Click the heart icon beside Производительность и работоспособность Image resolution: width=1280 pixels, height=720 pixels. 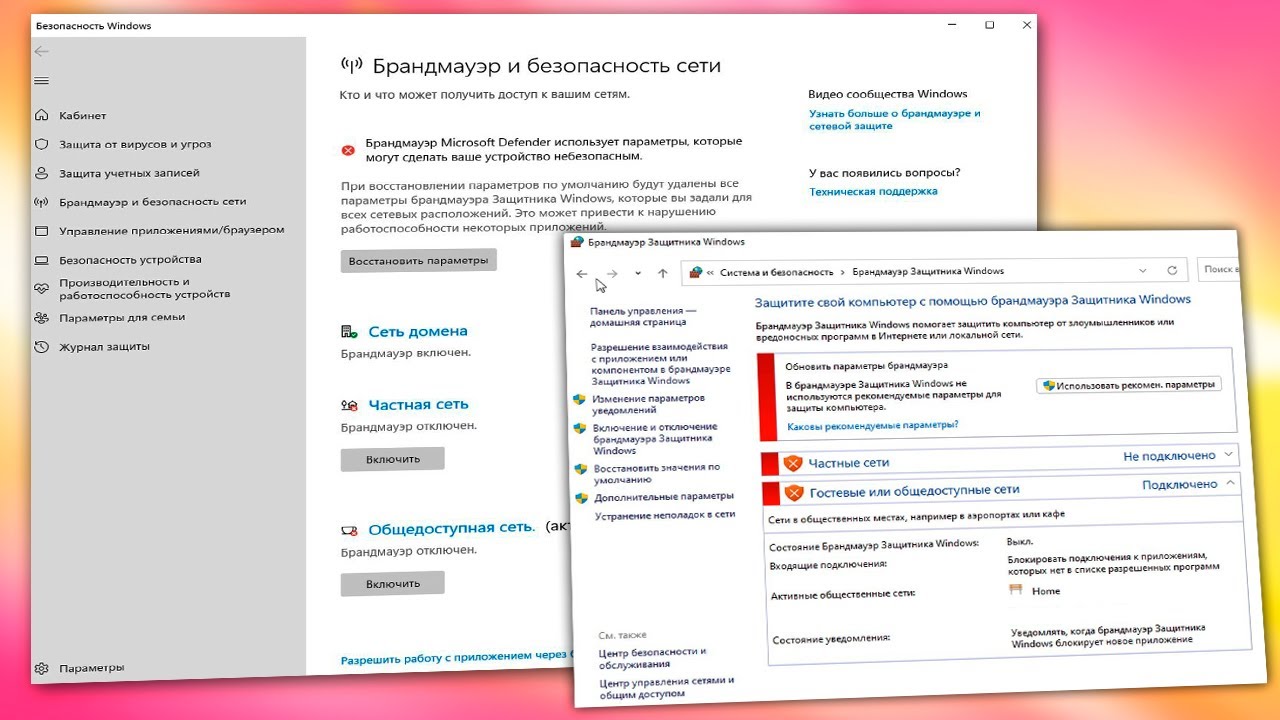click(x=41, y=288)
